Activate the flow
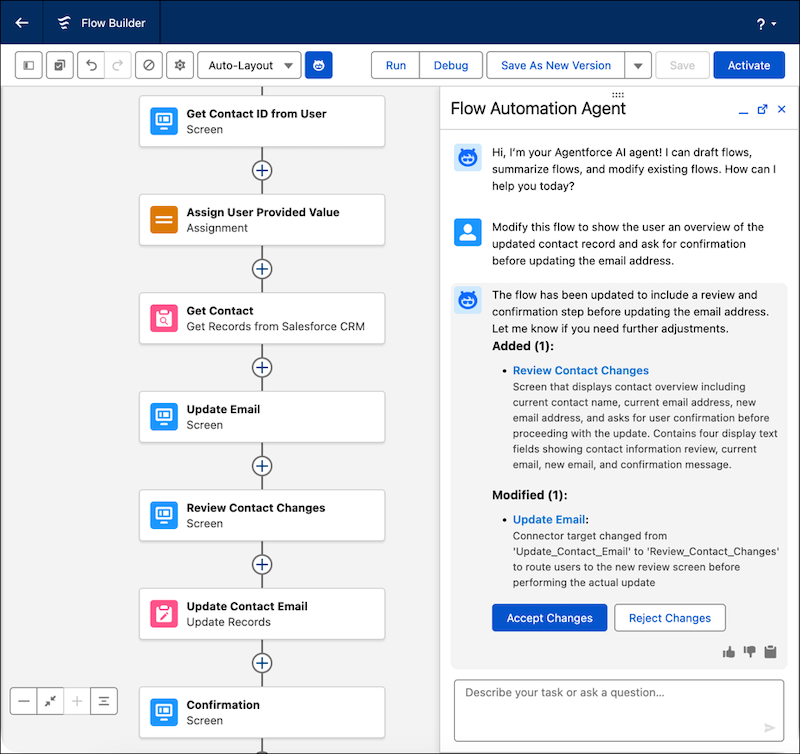The image size is (800, 754). 749,65
